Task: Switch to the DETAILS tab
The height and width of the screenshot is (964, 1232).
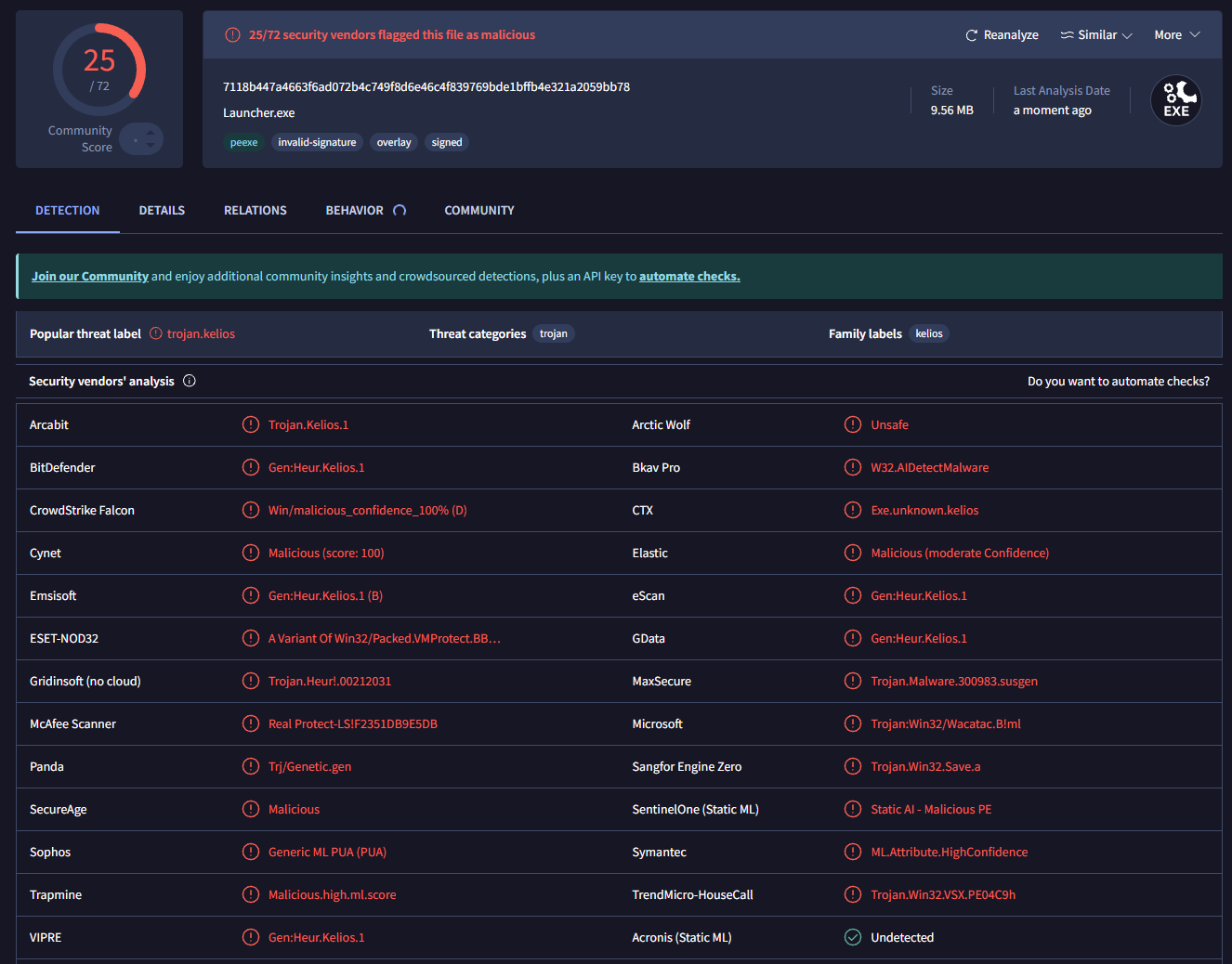Action: 162,211
